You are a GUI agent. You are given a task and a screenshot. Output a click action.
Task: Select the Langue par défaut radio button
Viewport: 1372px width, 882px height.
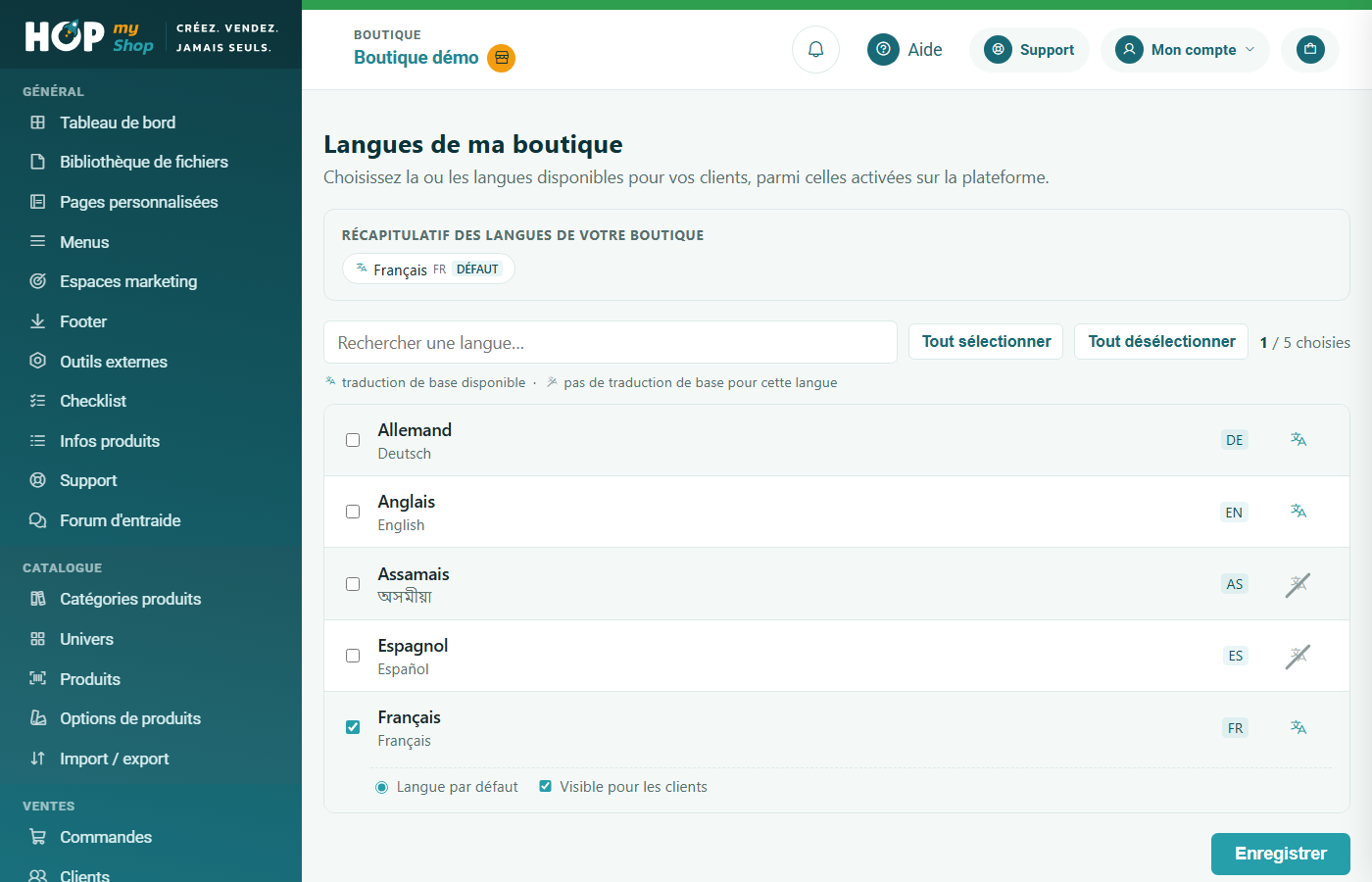(x=382, y=787)
